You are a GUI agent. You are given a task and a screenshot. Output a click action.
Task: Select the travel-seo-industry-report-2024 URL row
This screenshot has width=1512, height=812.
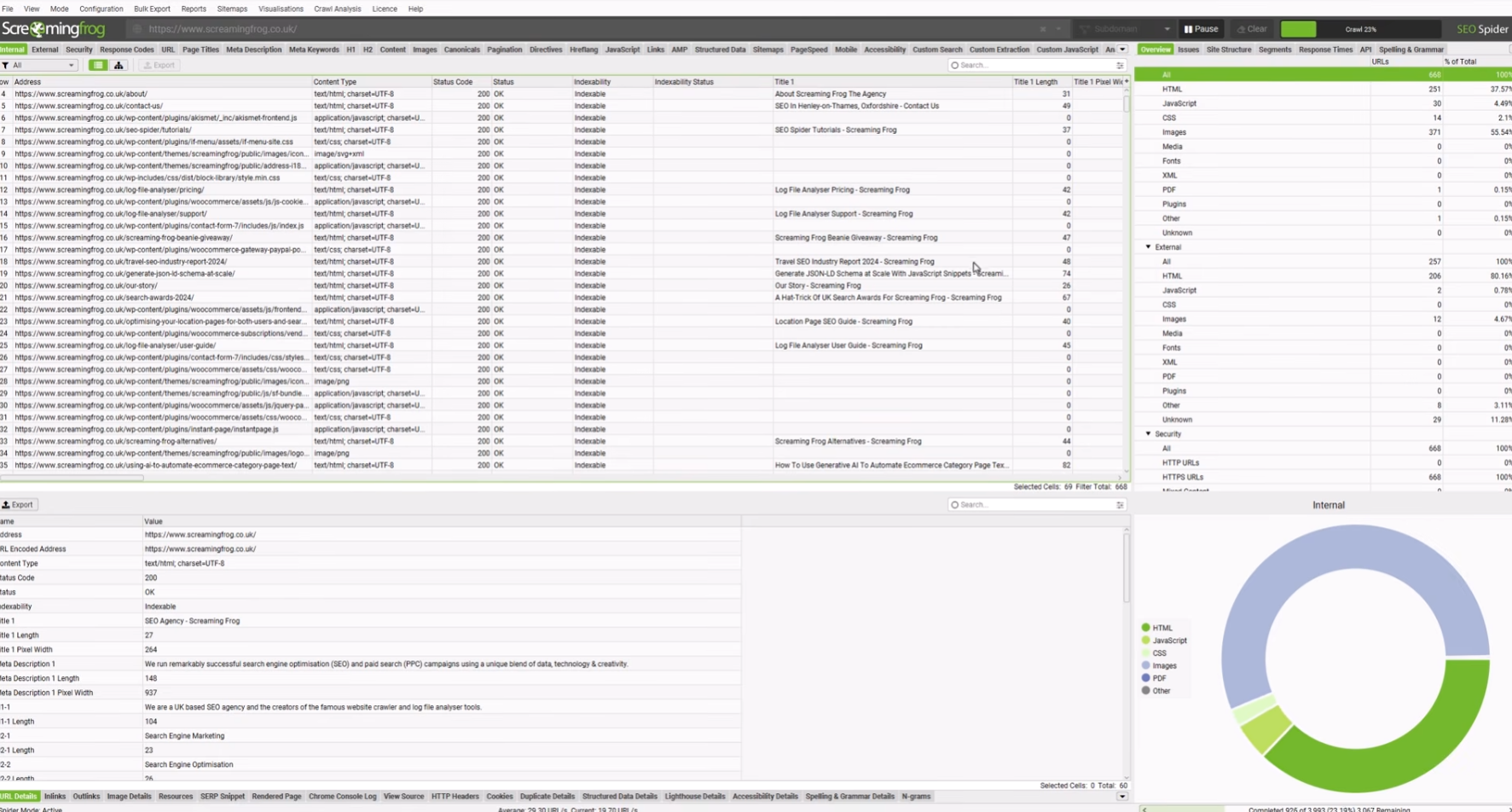563,262
